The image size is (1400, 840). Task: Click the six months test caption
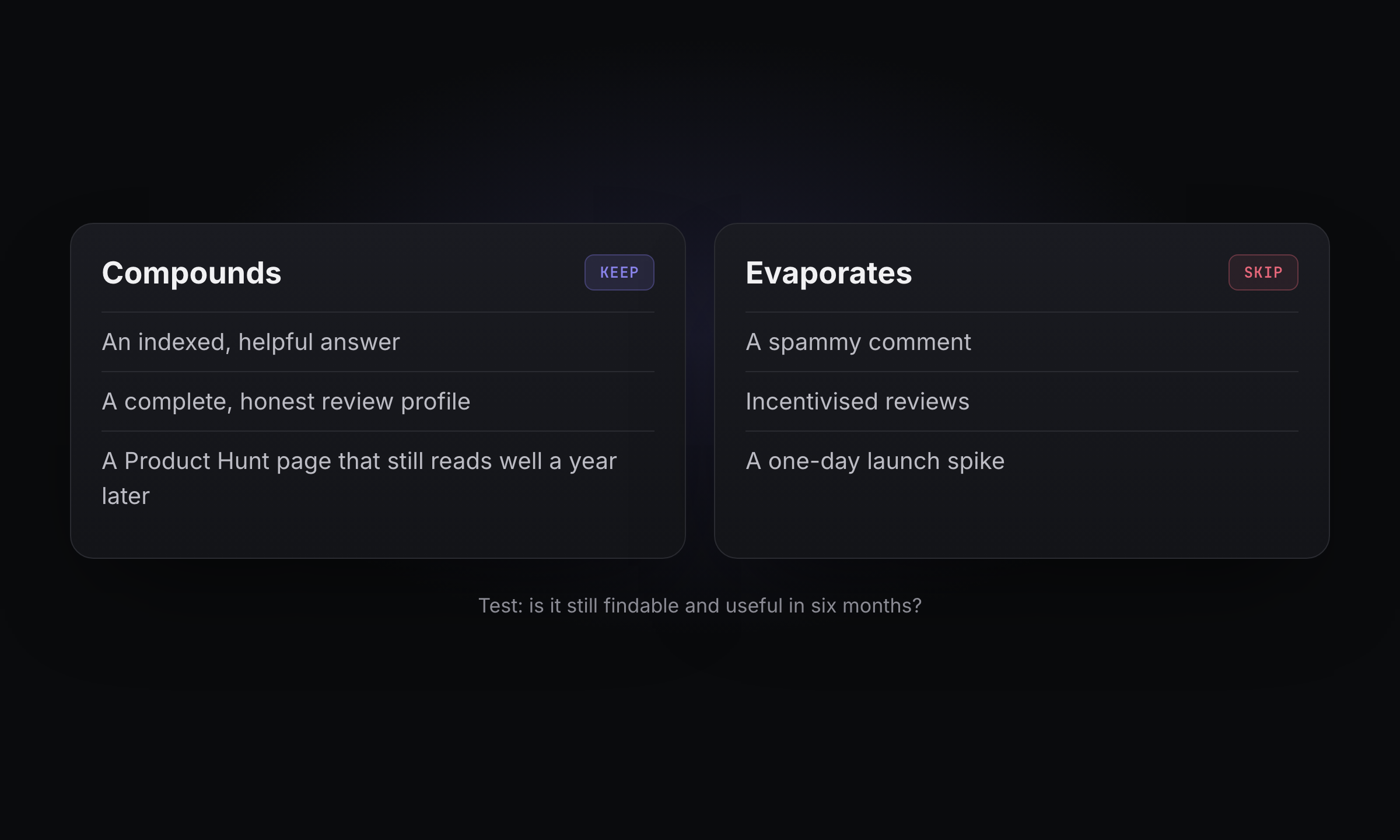tap(700, 605)
